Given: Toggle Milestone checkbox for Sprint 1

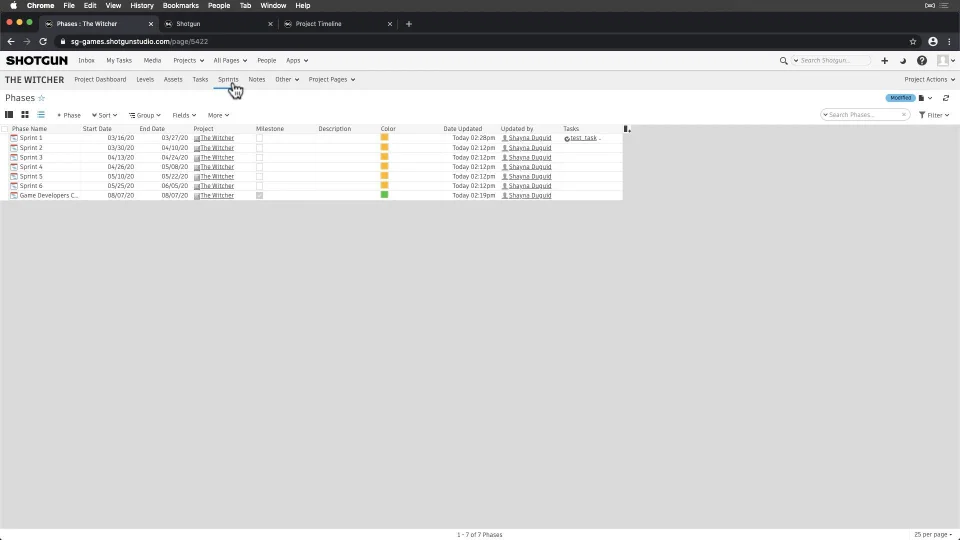Looking at the screenshot, I should 260,138.
